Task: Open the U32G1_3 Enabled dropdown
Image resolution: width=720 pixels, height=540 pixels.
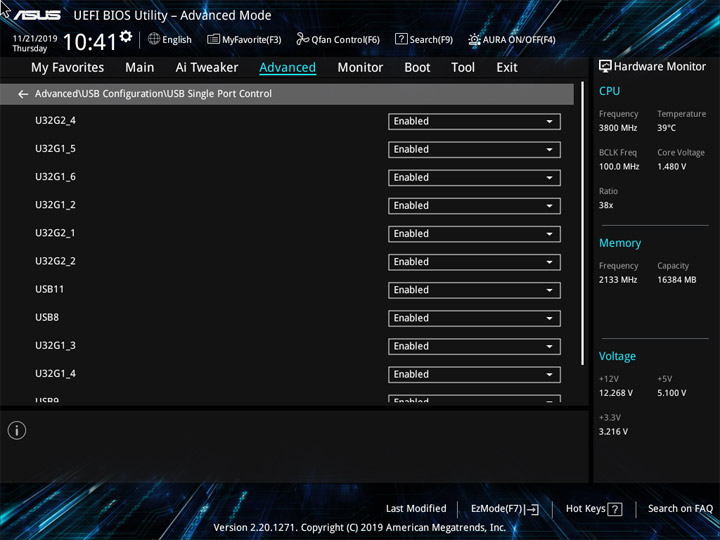Action: pos(474,346)
